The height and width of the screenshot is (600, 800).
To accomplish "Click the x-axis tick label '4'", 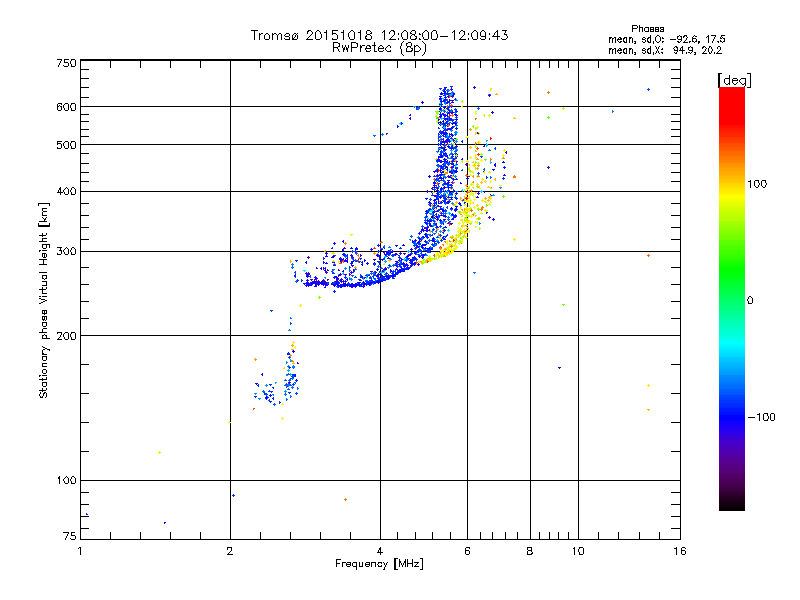I will 380,551.
